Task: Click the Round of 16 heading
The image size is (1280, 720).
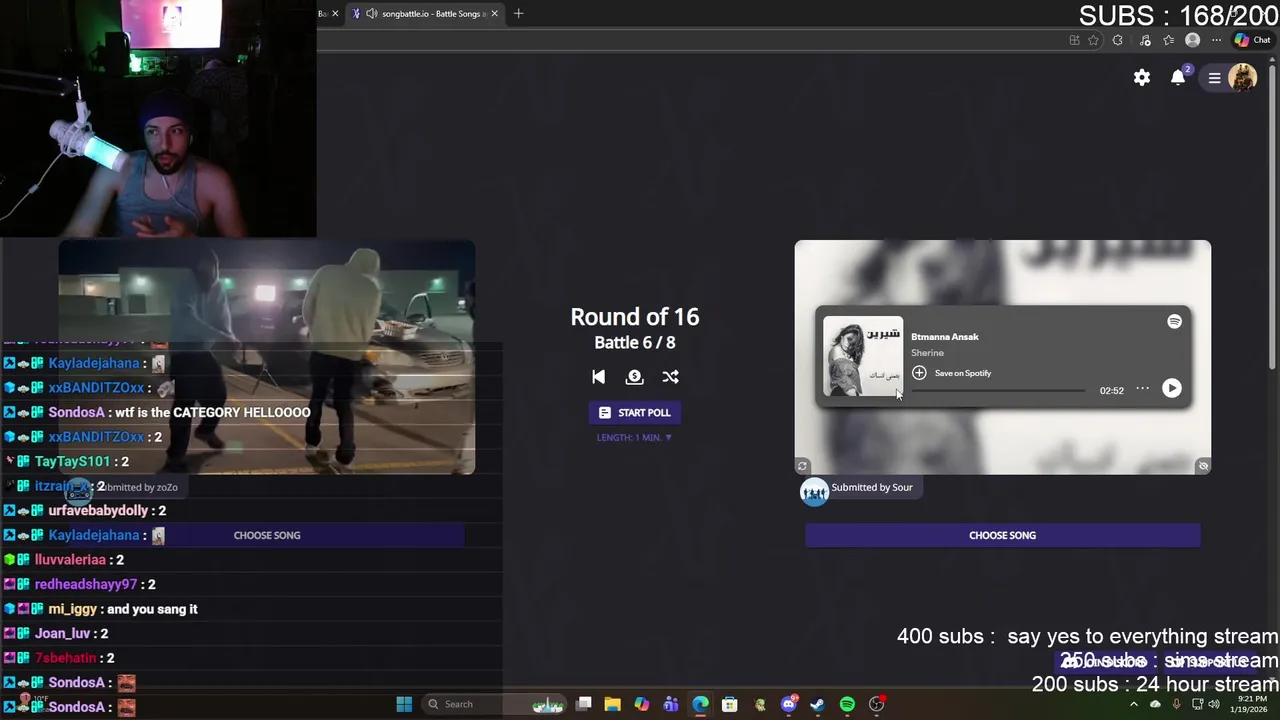Action: click(x=634, y=317)
